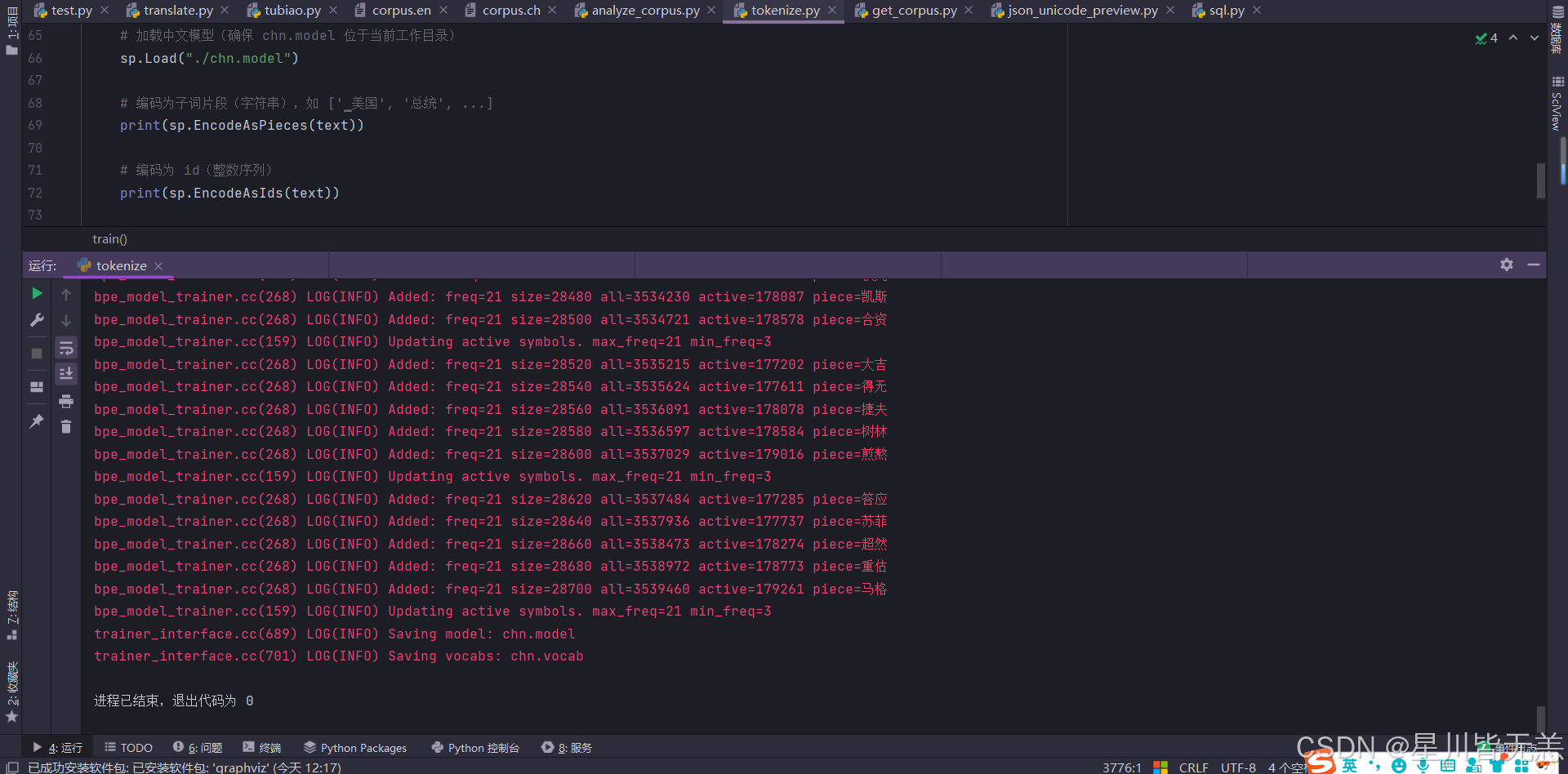Close the tokenize run tab

(x=158, y=266)
